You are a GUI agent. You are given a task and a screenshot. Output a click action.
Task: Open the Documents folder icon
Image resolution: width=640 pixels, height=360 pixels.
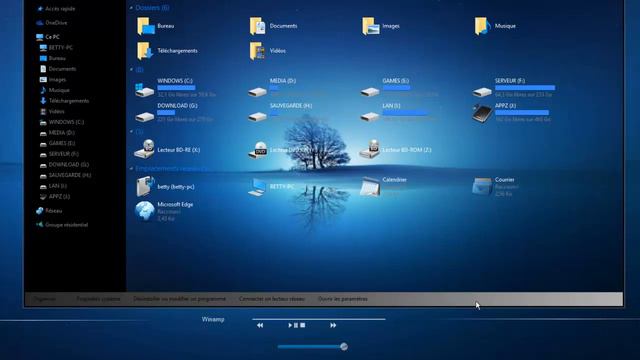pos(258,26)
